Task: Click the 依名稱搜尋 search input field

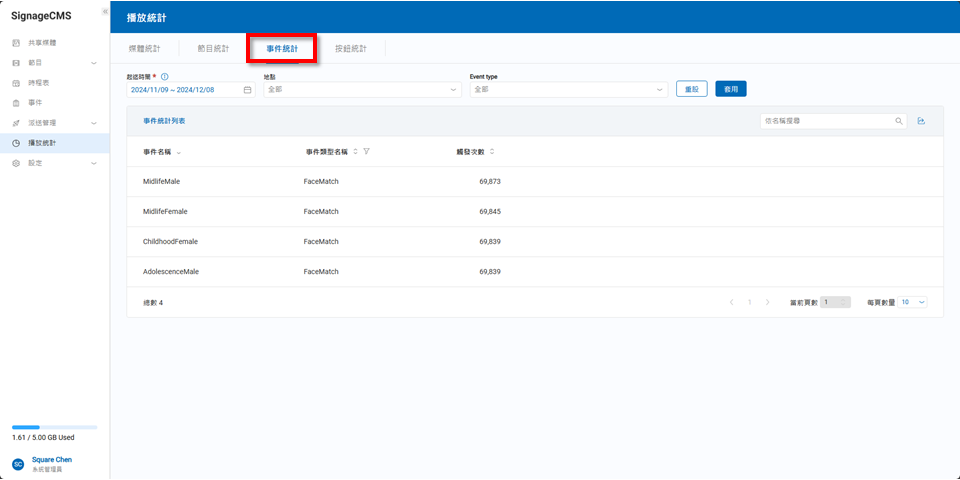Action: (x=825, y=121)
